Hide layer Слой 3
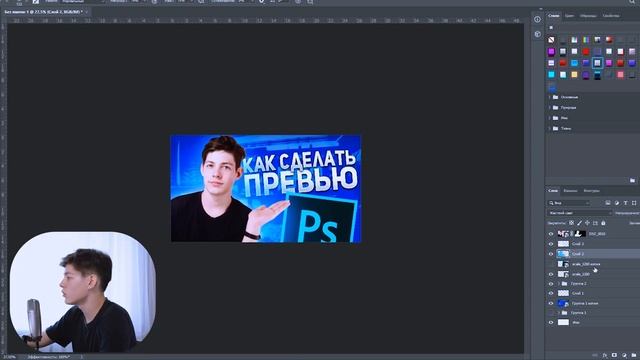 (x=551, y=244)
